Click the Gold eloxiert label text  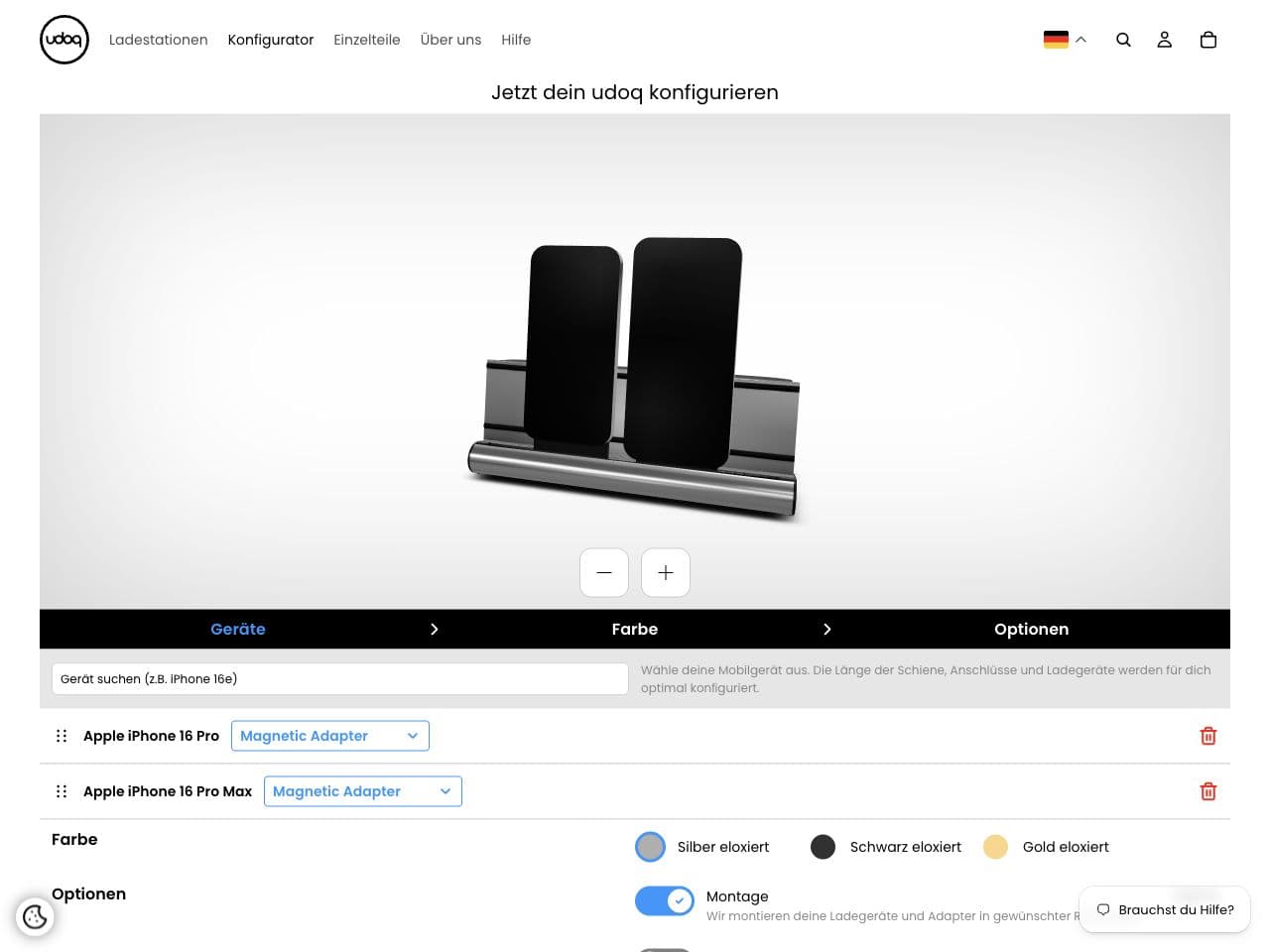[1066, 847]
